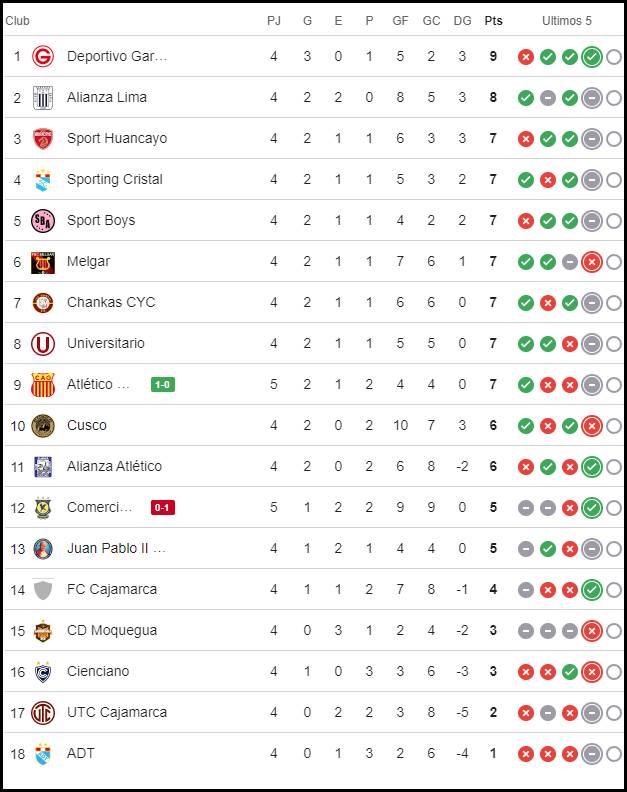The image size is (627, 792).
Task: Click the Universitario red U crest
Action: (x=43, y=344)
